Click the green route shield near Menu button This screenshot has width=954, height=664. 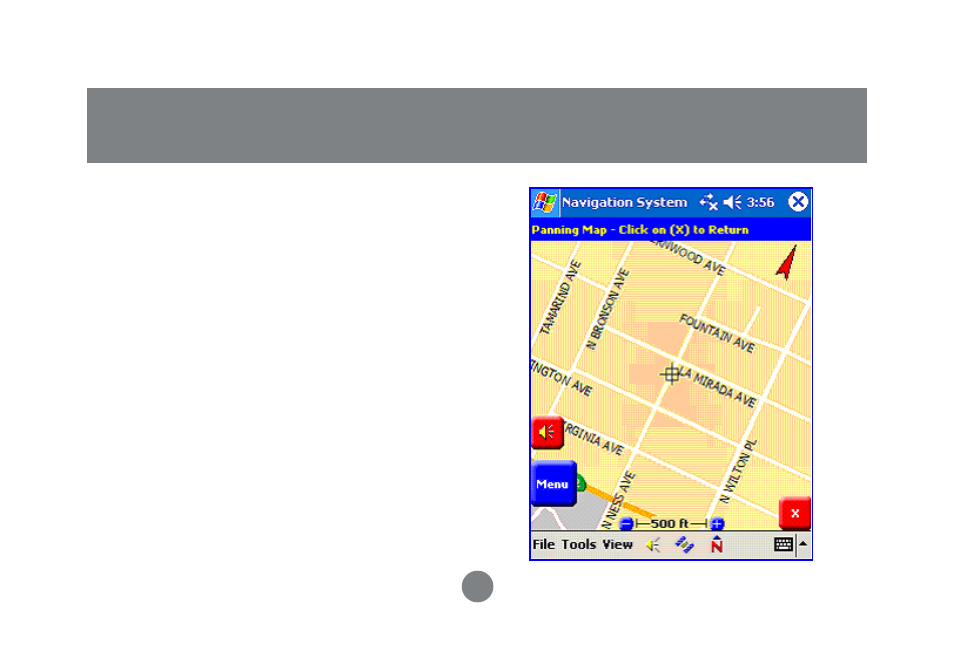(x=580, y=484)
